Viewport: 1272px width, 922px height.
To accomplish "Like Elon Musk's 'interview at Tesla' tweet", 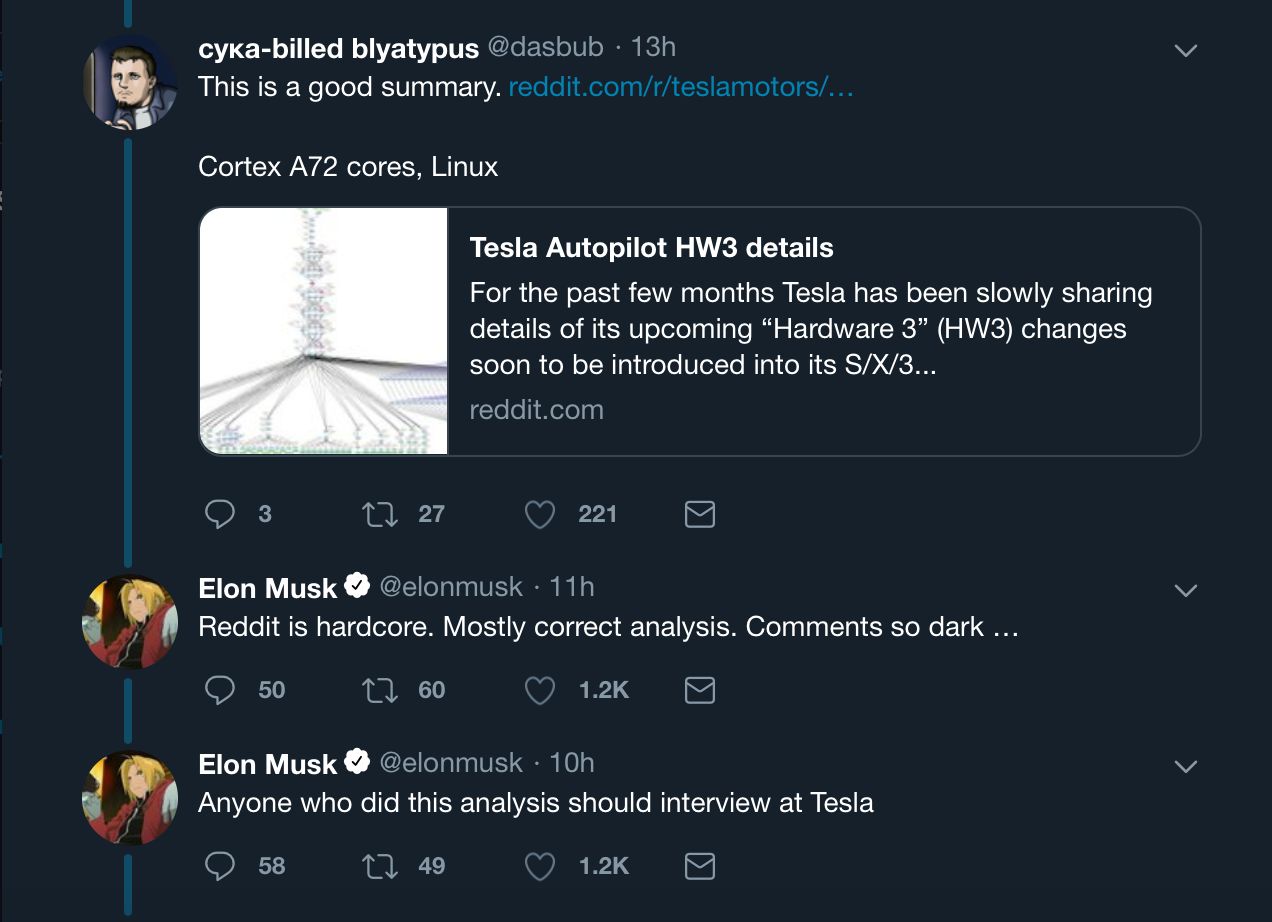I will (540, 866).
